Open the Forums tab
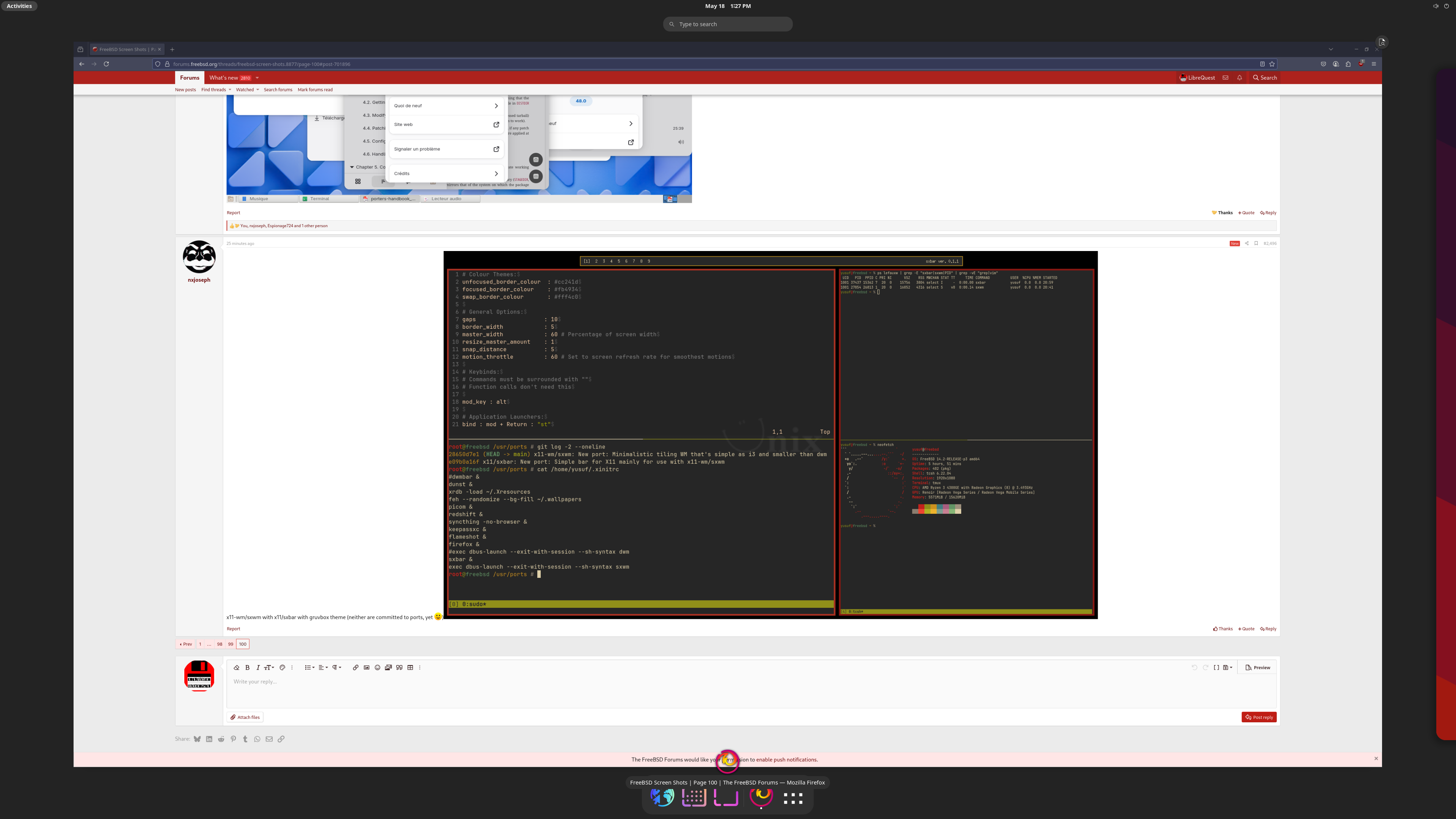 pos(189,78)
